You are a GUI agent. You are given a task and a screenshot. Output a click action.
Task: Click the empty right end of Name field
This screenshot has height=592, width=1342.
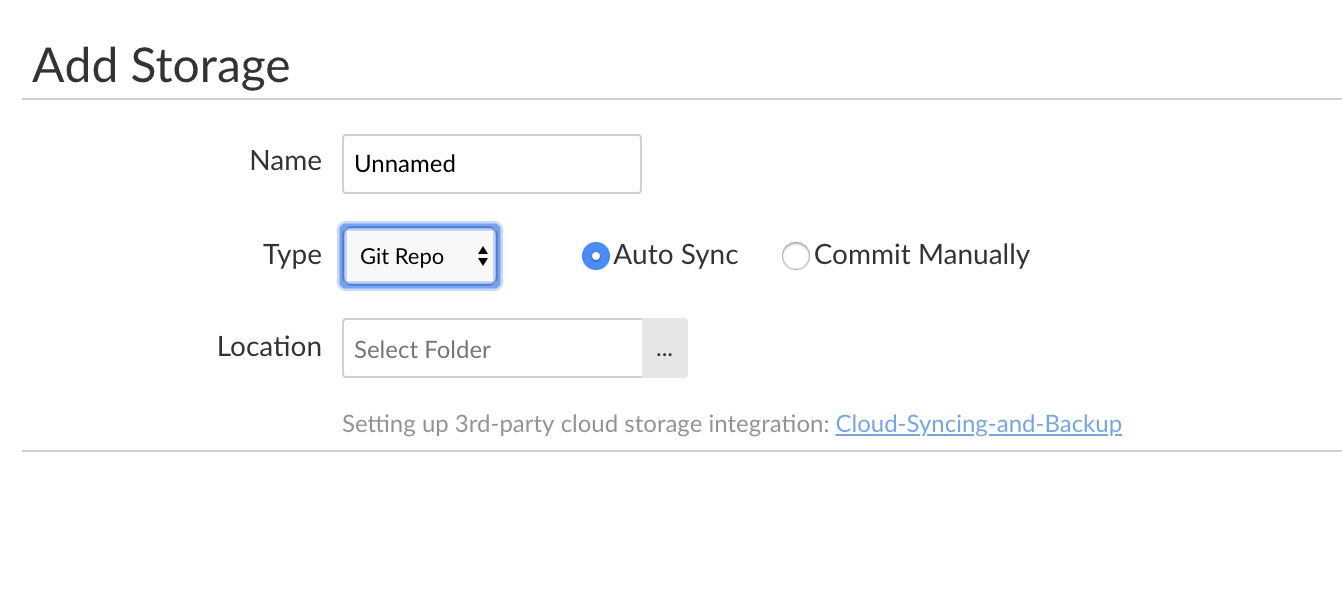tap(600, 164)
